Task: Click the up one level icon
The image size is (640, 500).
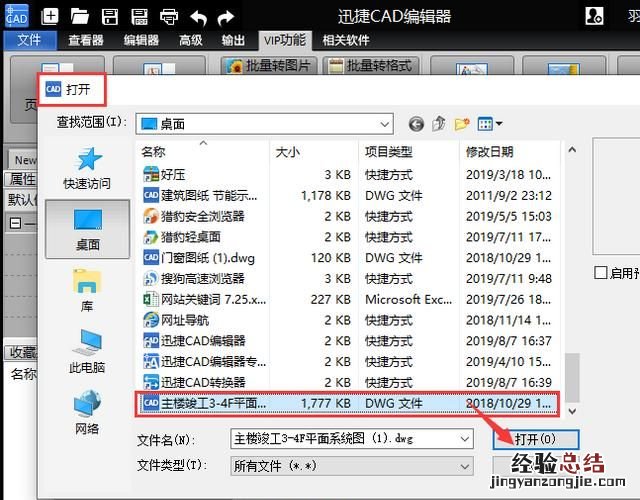Action: [x=439, y=124]
